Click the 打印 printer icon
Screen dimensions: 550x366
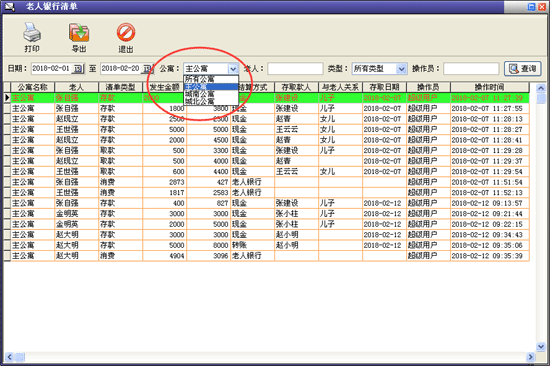(x=32, y=32)
